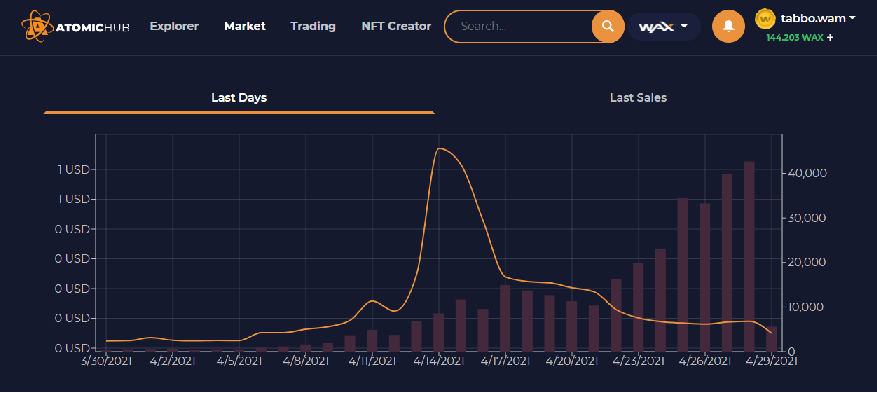The image size is (877, 393).
Task: Click the 4/20/2021 date axis label
Action: point(572,361)
